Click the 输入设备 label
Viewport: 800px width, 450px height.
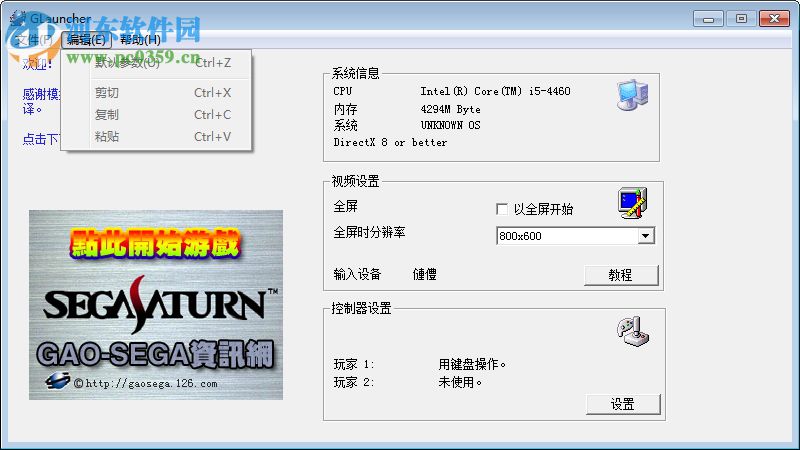coord(357,274)
